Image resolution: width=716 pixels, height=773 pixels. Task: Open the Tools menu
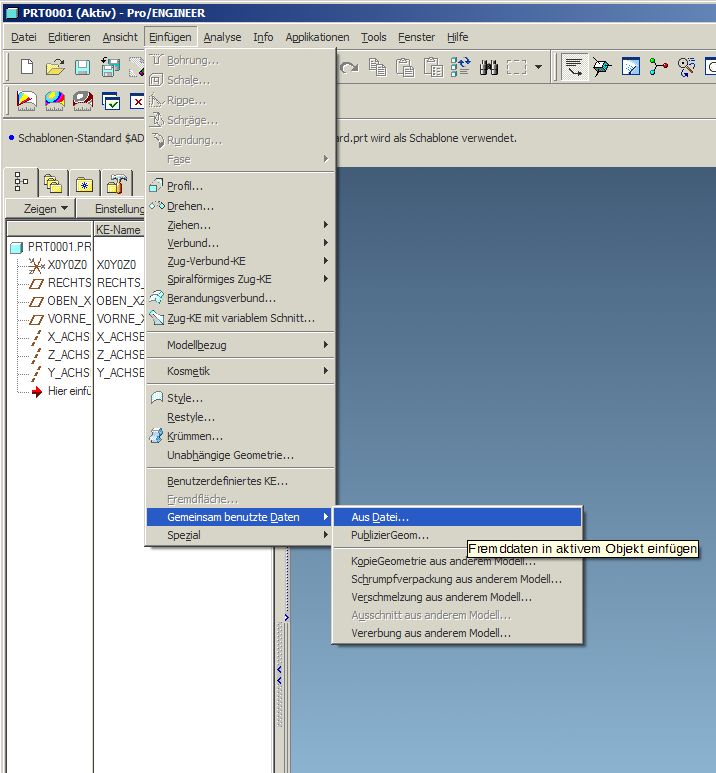click(x=373, y=37)
